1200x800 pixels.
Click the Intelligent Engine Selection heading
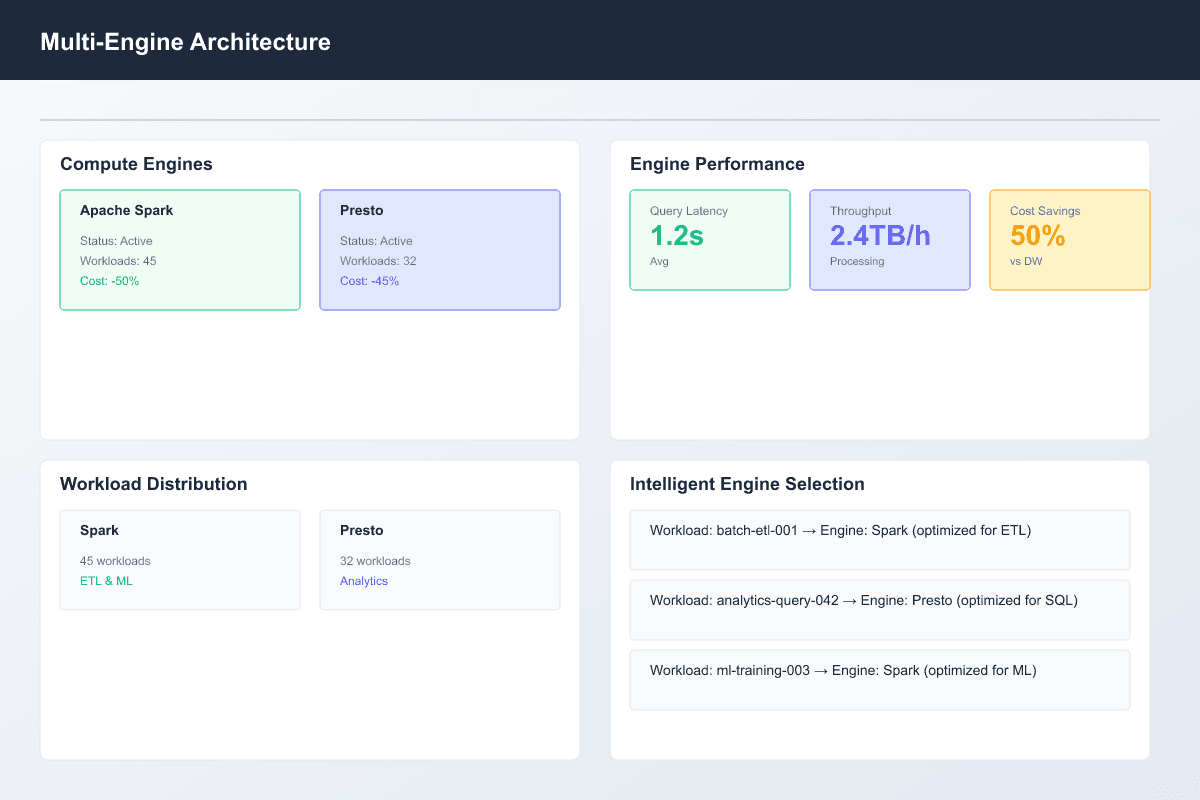point(747,484)
